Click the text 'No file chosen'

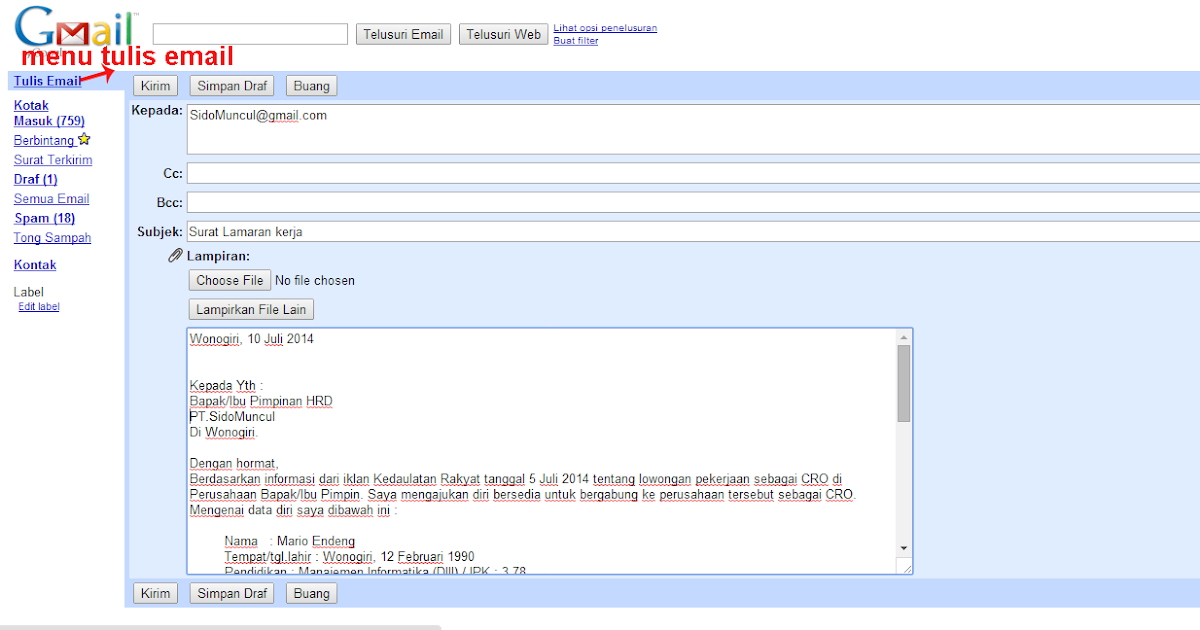tap(315, 281)
